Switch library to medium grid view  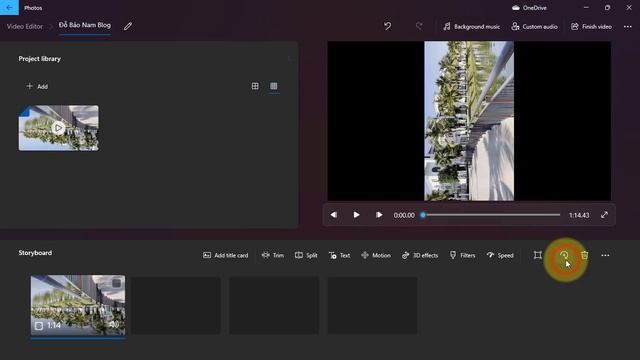[255, 86]
